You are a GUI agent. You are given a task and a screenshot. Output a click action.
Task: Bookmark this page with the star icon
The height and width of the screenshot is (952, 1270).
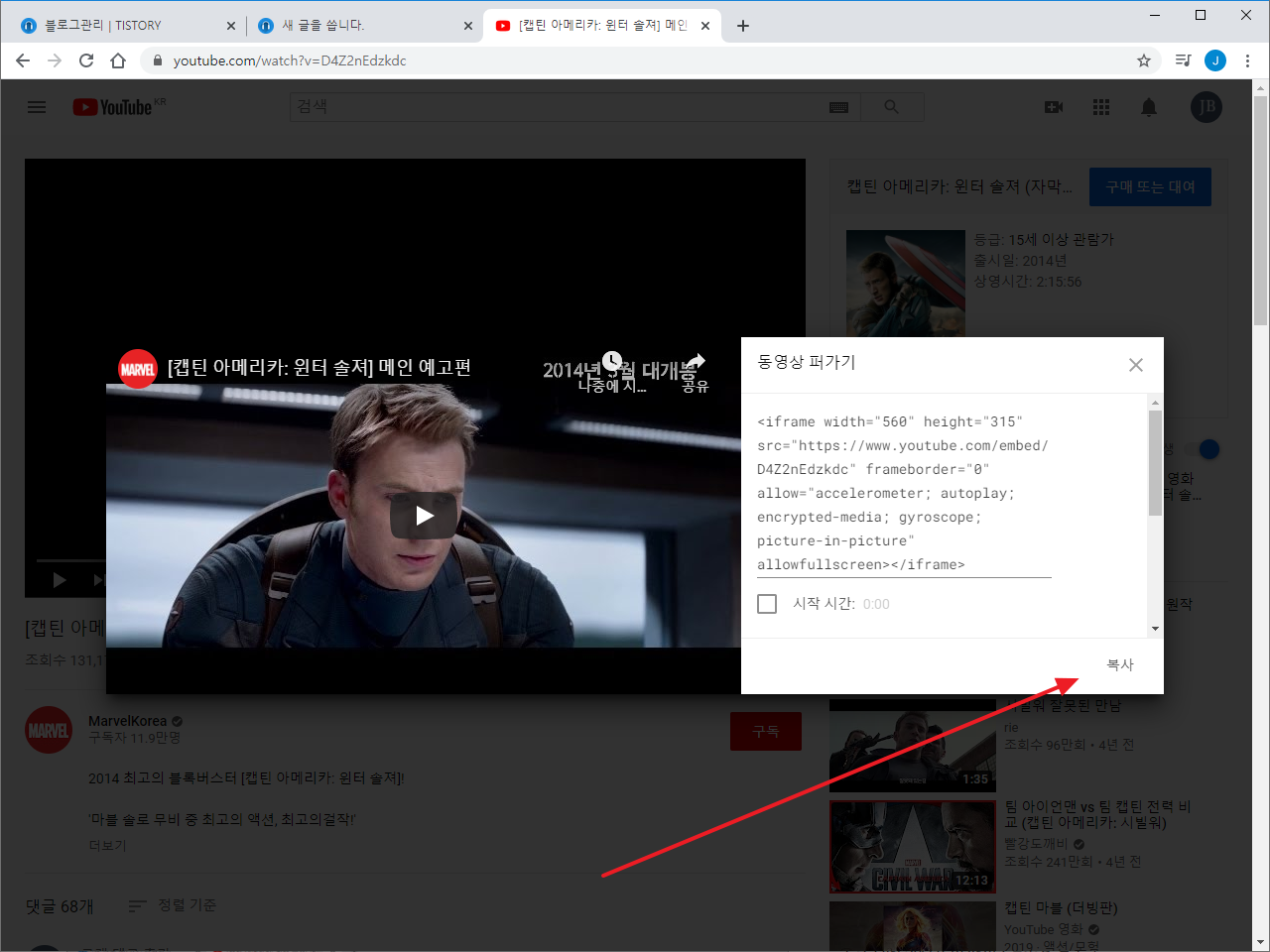[x=1144, y=60]
